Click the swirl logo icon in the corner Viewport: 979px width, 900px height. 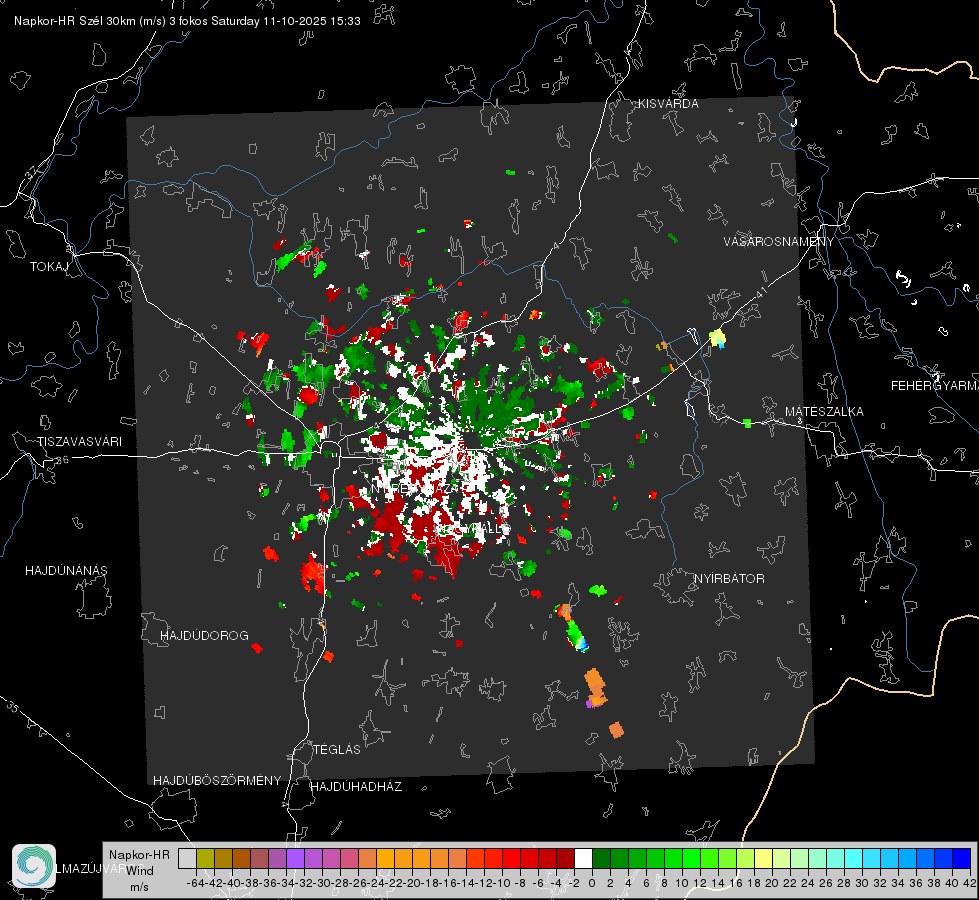click(x=34, y=866)
